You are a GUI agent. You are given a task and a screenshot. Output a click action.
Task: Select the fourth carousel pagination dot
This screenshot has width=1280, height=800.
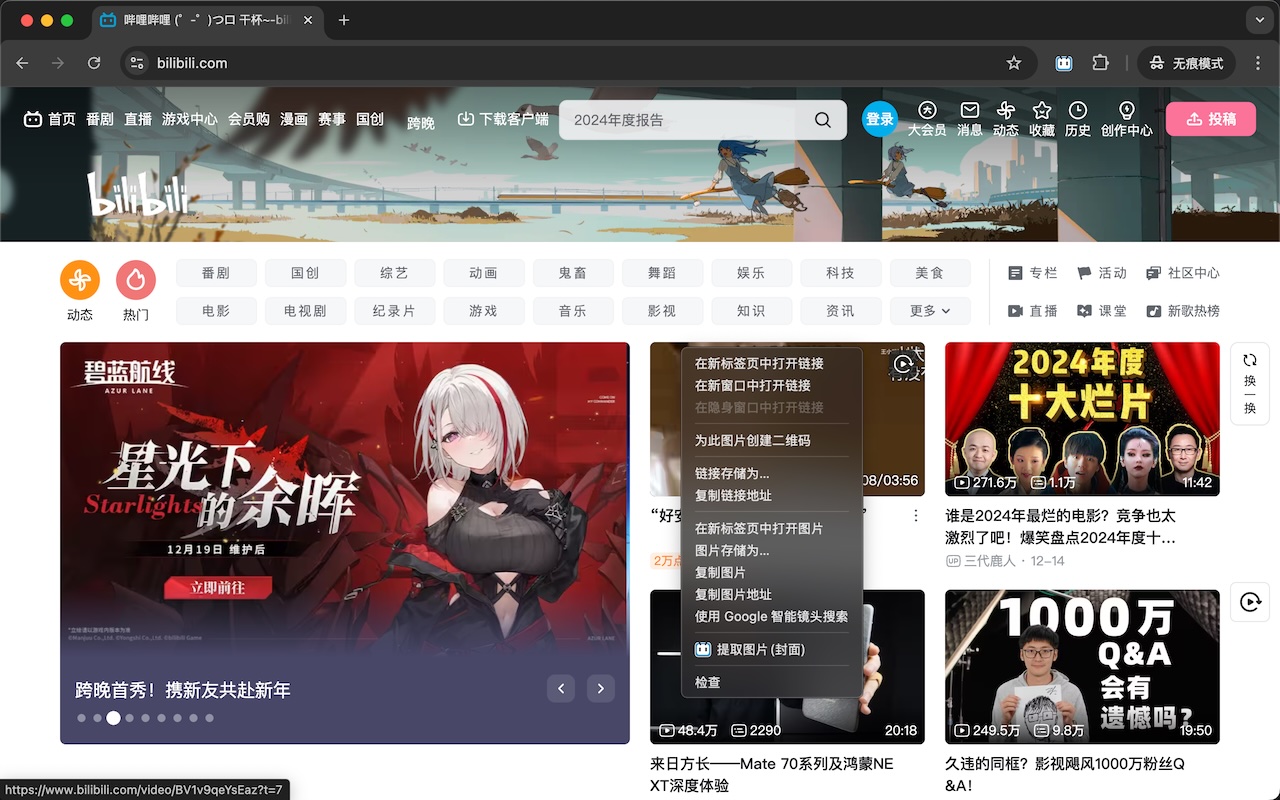(129, 718)
